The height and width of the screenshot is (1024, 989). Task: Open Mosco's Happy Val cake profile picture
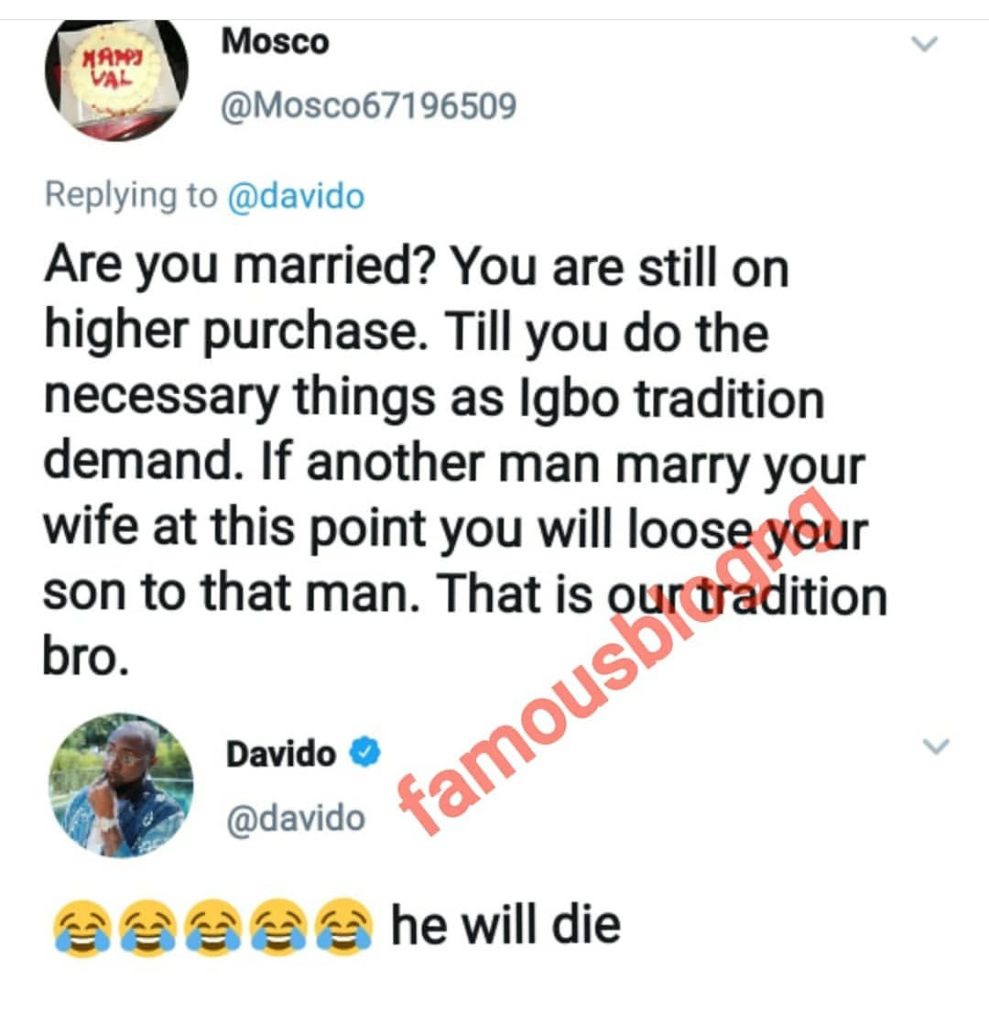pos(116,78)
